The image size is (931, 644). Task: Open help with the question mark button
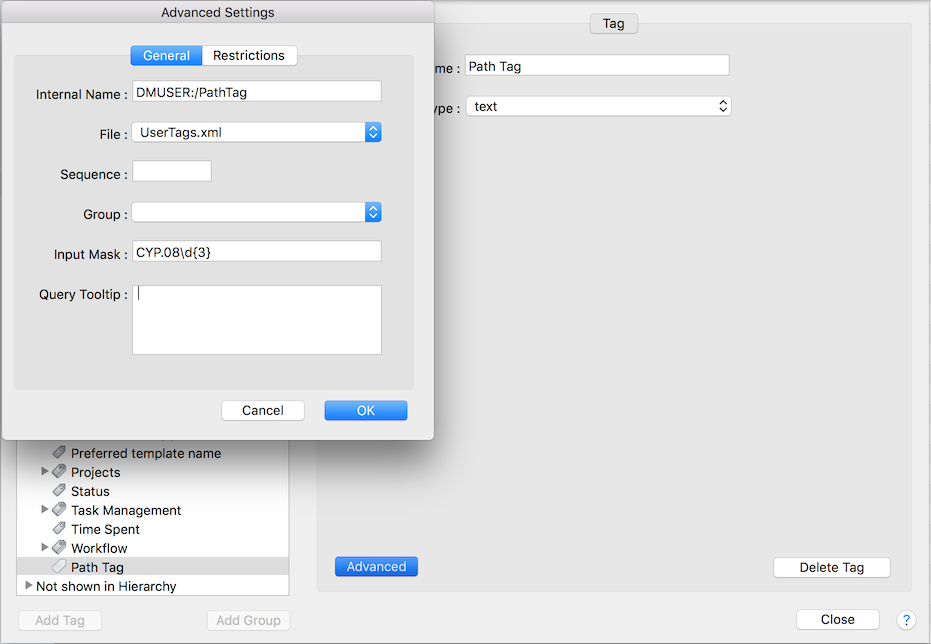(x=906, y=620)
